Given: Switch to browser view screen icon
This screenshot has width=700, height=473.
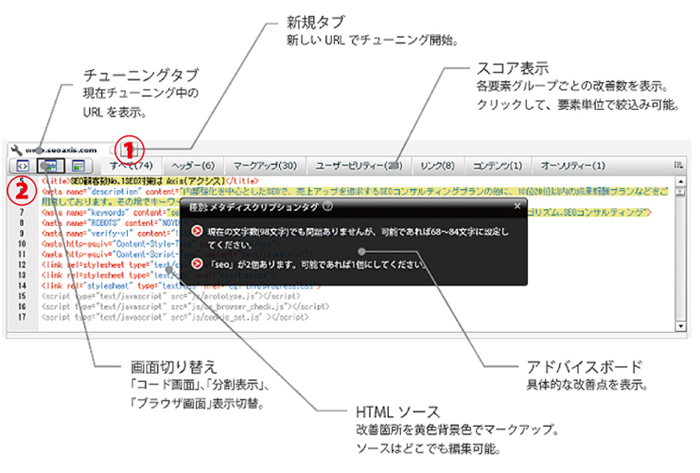Looking at the screenshot, I should click(x=78, y=165).
